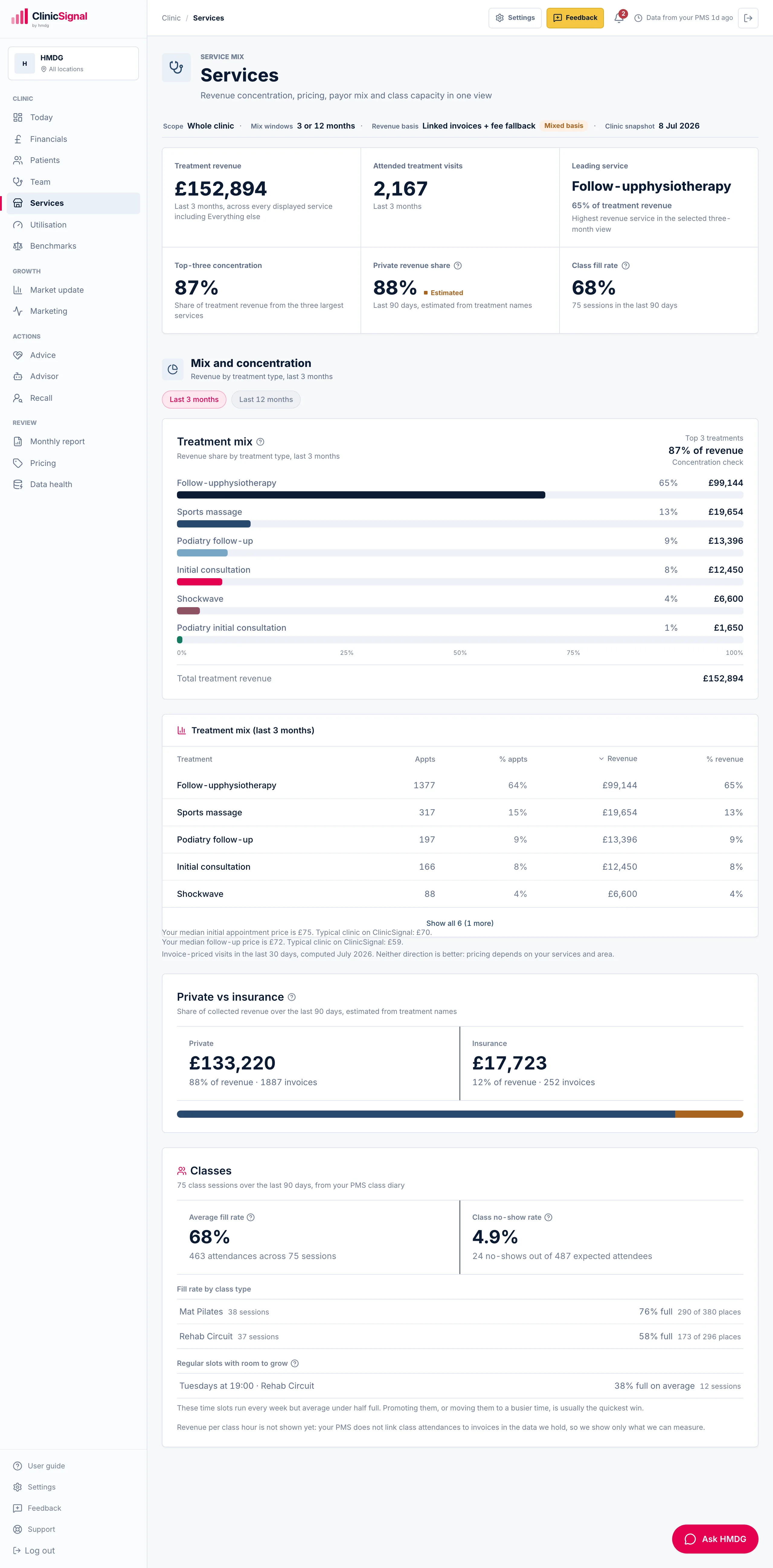Click the Shockwave table row name
Screen dimensions: 773x1568
(200, 894)
